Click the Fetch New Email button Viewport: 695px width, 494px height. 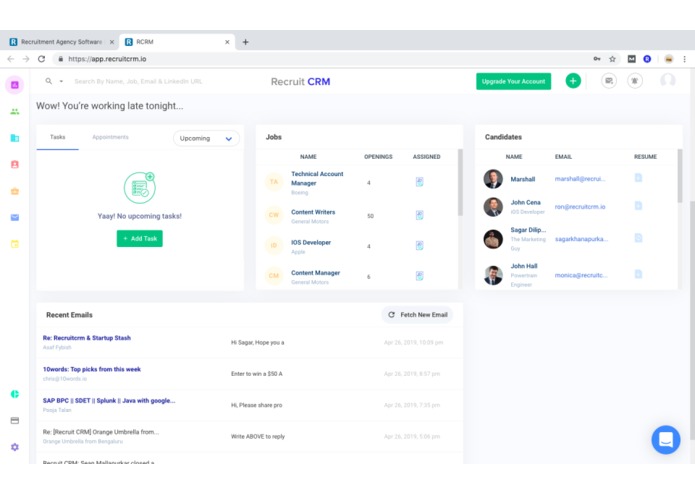(418, 315)
